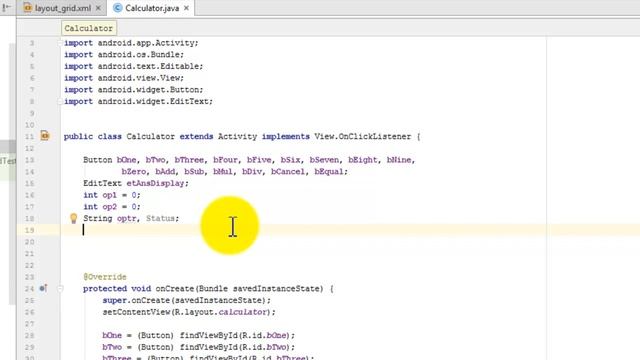Click 'setContentView(R.layout.calculator);' line
The height and width of the screenshot is (360, 640).
(189, 312)
